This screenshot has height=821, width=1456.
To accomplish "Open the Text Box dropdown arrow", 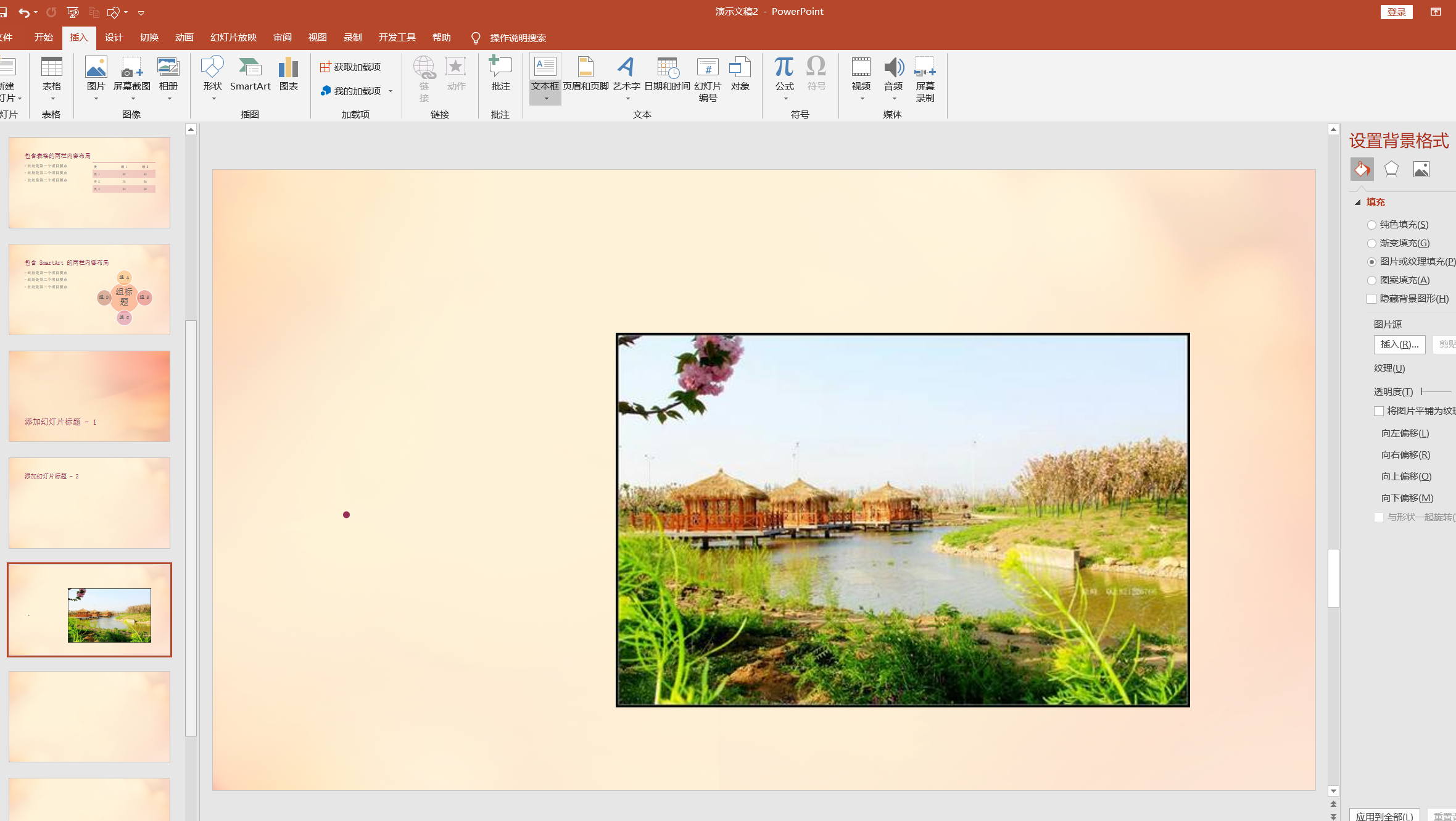I will point(546,99).
